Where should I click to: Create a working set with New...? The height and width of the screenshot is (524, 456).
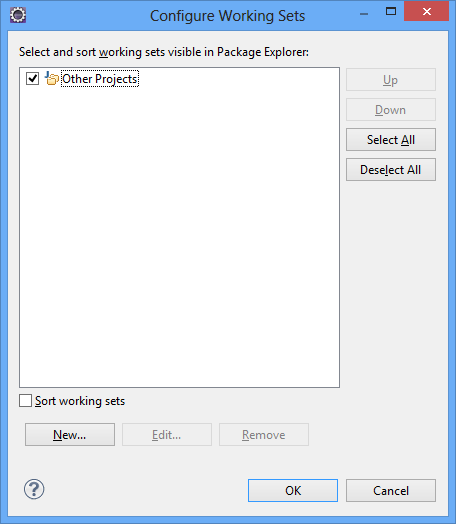tap(70, 434)
